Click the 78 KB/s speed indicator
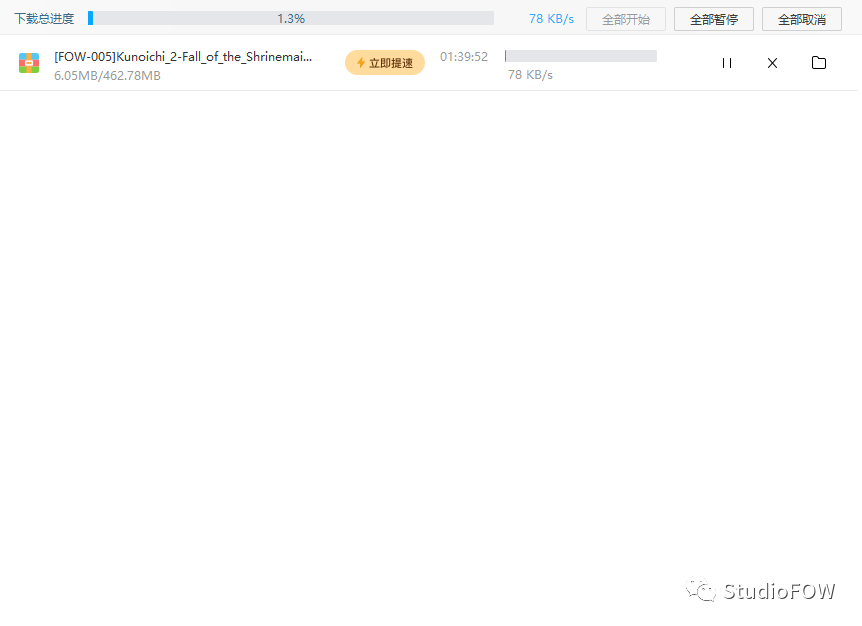Viewport: 862px width, 626px height. (551, 17)
